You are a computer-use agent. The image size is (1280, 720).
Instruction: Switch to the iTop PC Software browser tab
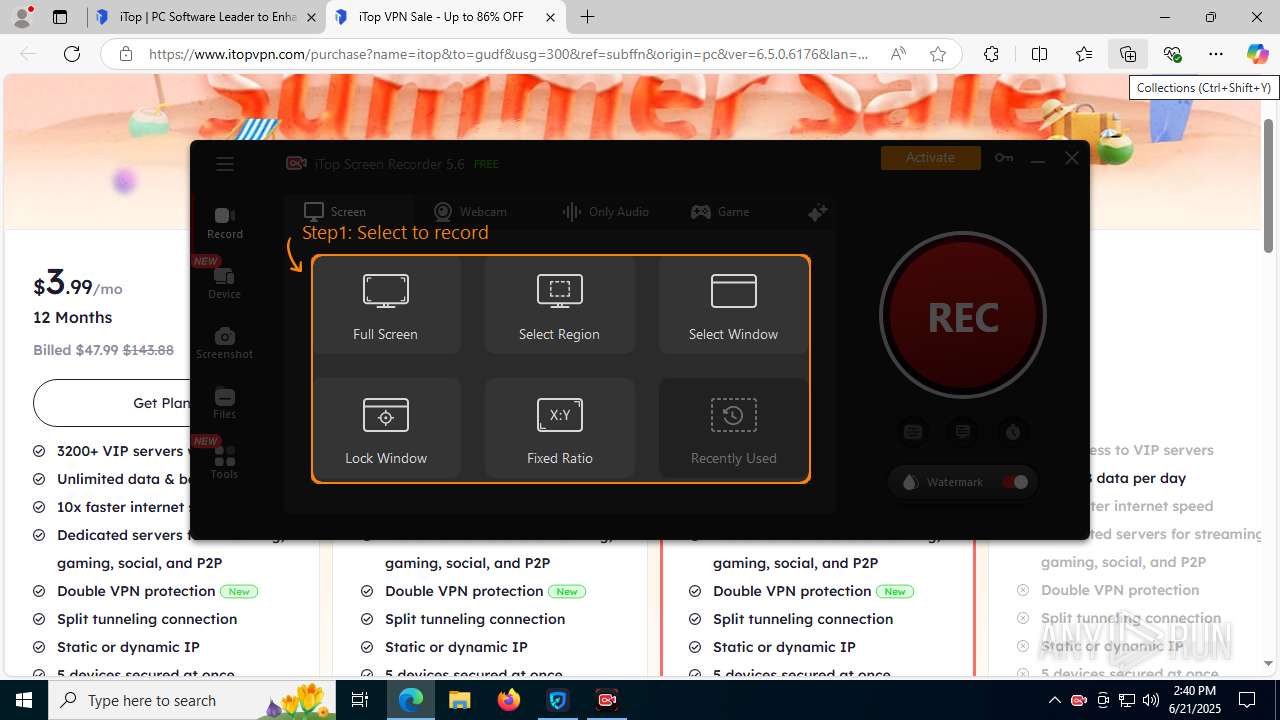[207, 17]
